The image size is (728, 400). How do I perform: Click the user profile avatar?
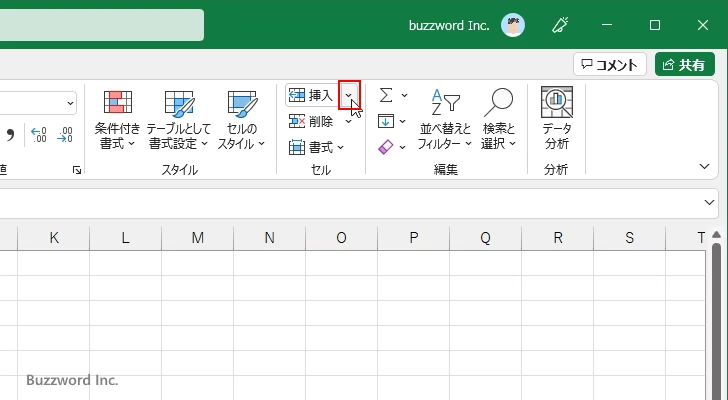pos(513,25)
